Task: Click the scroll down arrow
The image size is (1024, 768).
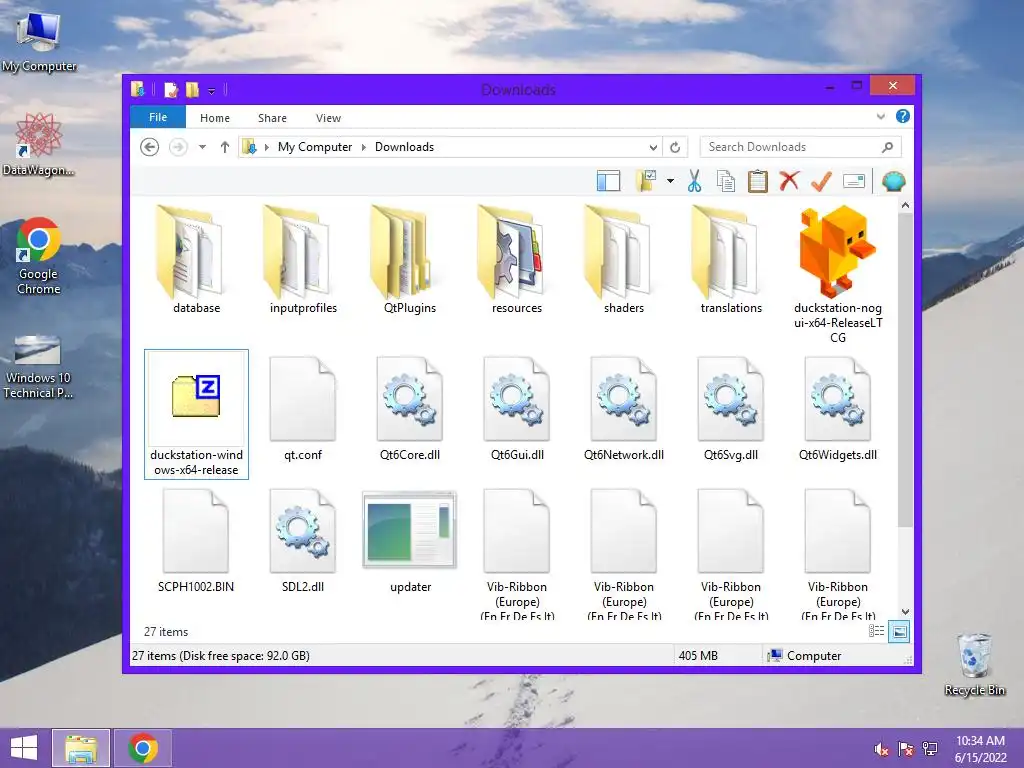Action: [905, 611]
